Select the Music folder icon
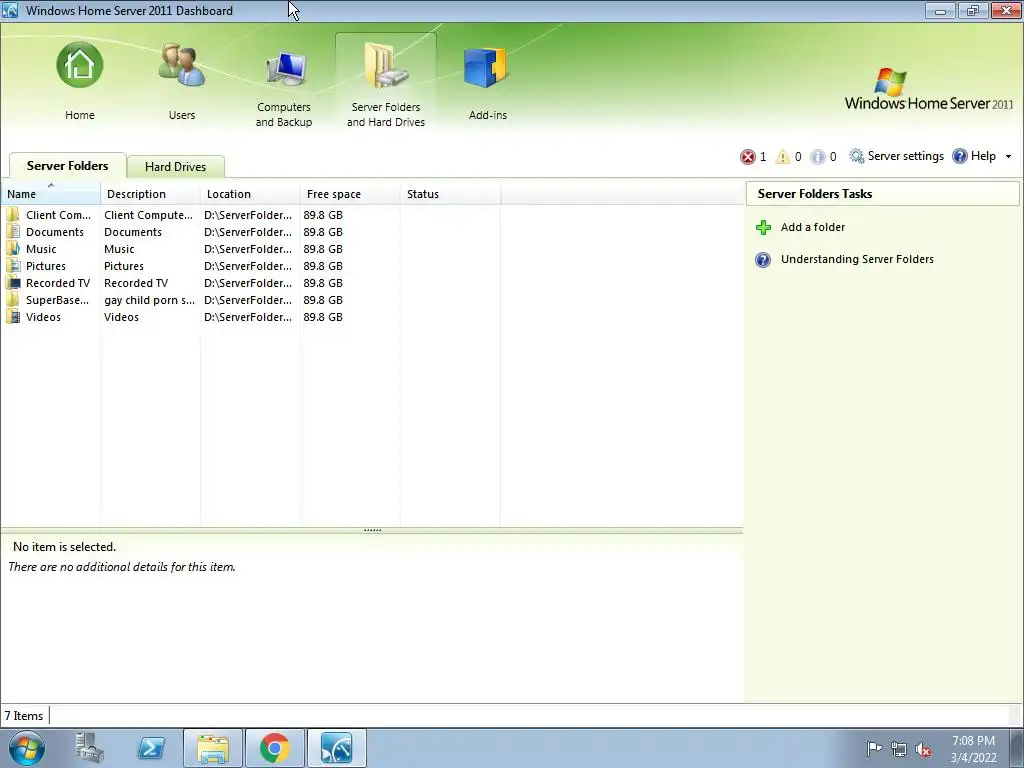Image resolution: width=1024 pixels, height=768 pixels. (13, 249)
